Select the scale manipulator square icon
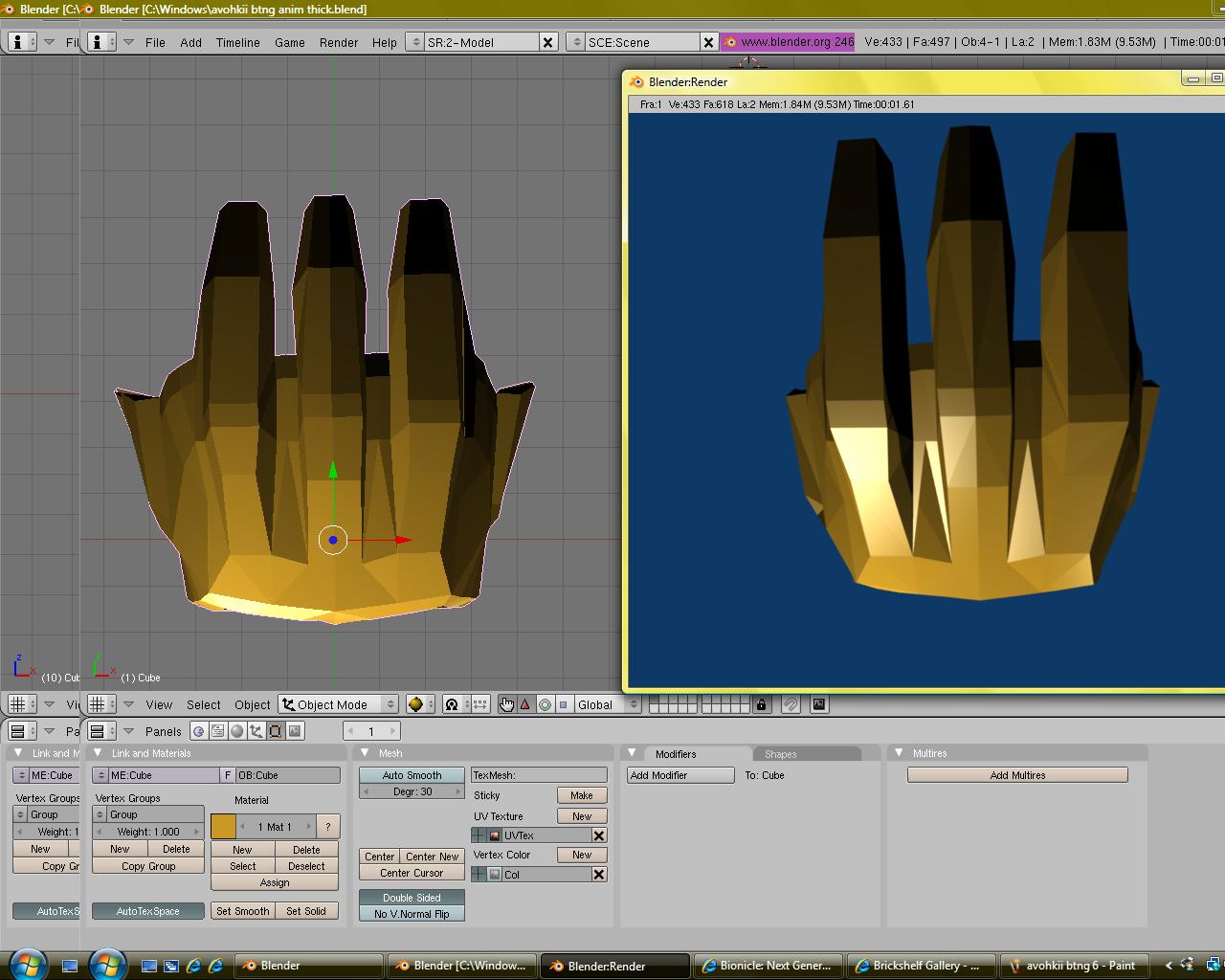Screen dimensions: 1225x980 (x=564, y=704)
